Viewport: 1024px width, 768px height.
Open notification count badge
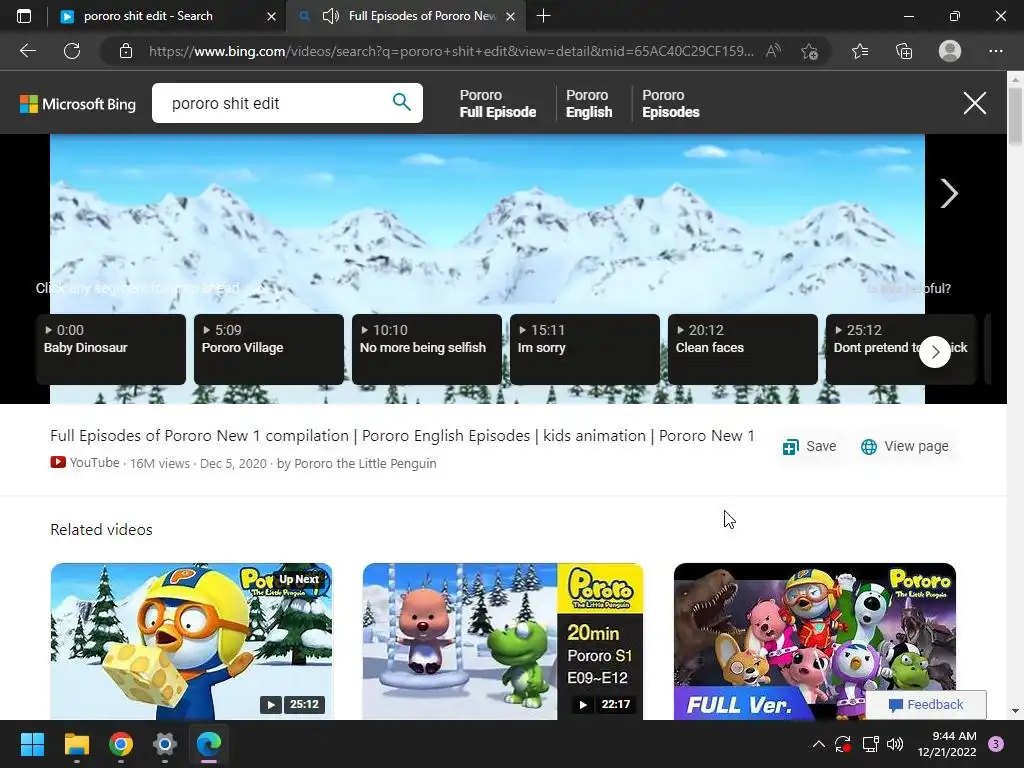(995, 744)
